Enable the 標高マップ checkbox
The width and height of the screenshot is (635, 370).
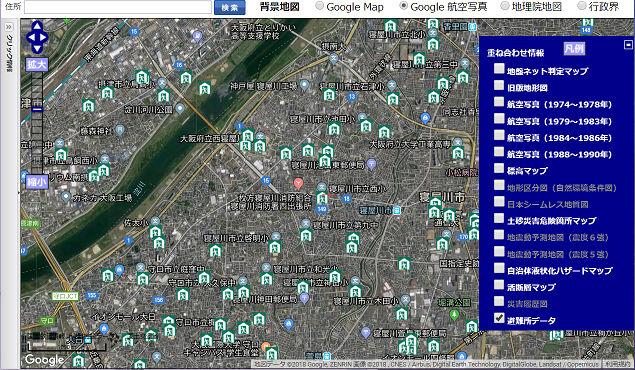(x=499, y=168)
